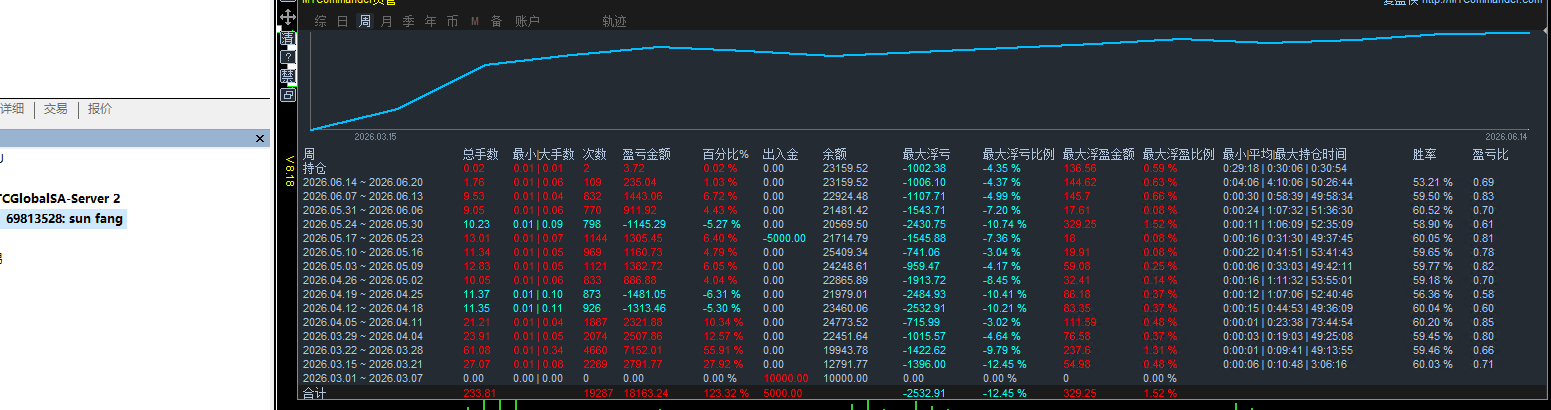Click the 2026.03.15 chart date label
1551x410 pixels.
[375, 137]
